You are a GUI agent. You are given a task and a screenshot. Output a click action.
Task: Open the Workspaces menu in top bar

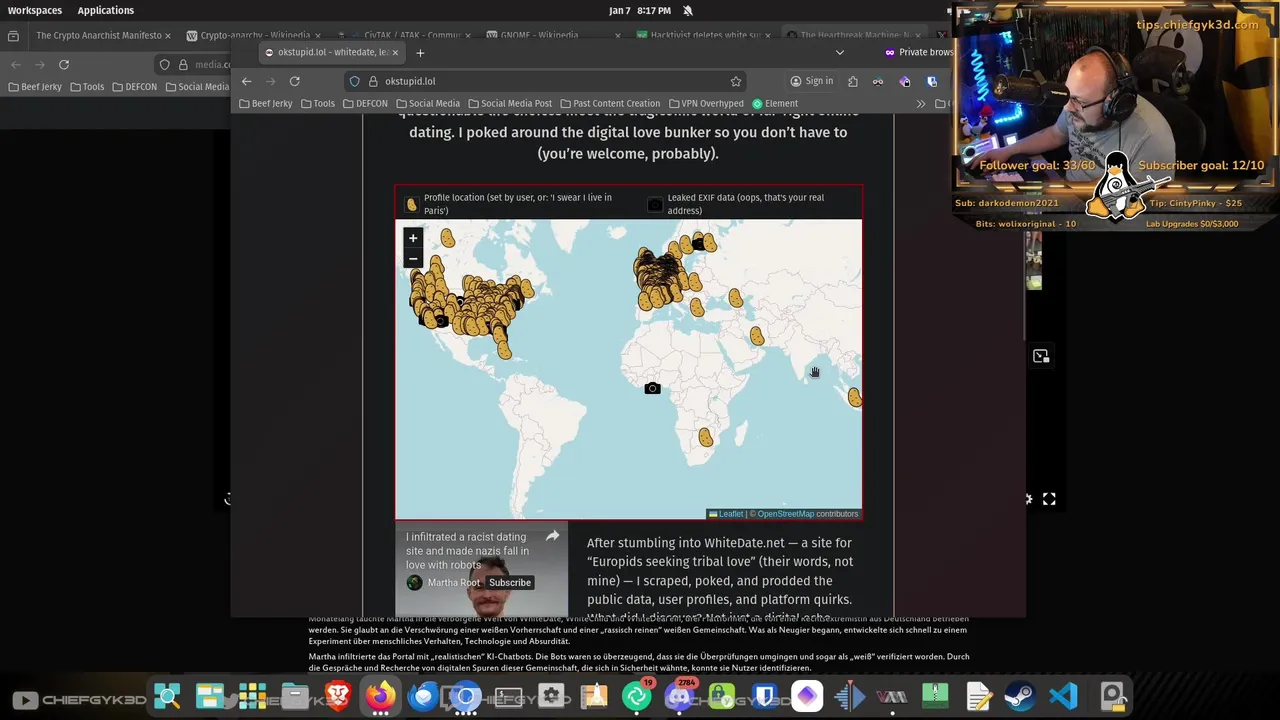coord(35,10)
